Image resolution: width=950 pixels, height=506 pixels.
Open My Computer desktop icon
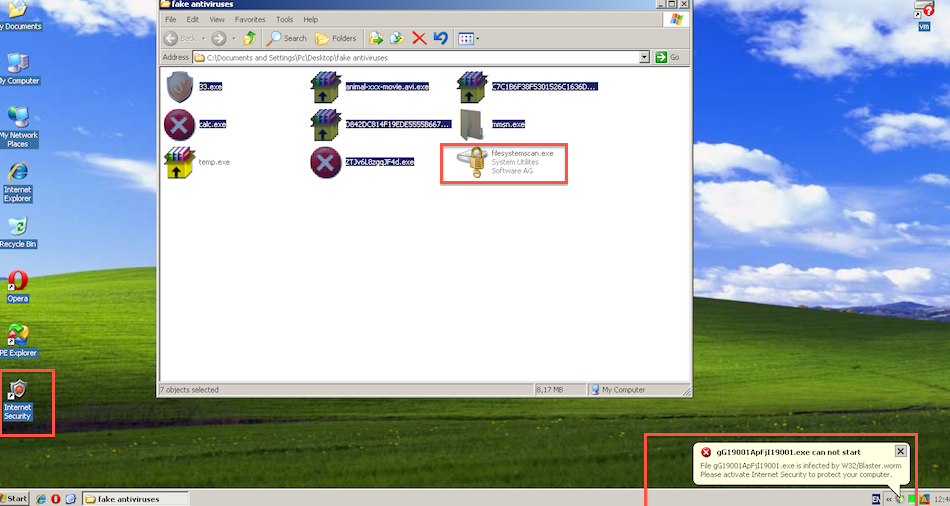19,68
